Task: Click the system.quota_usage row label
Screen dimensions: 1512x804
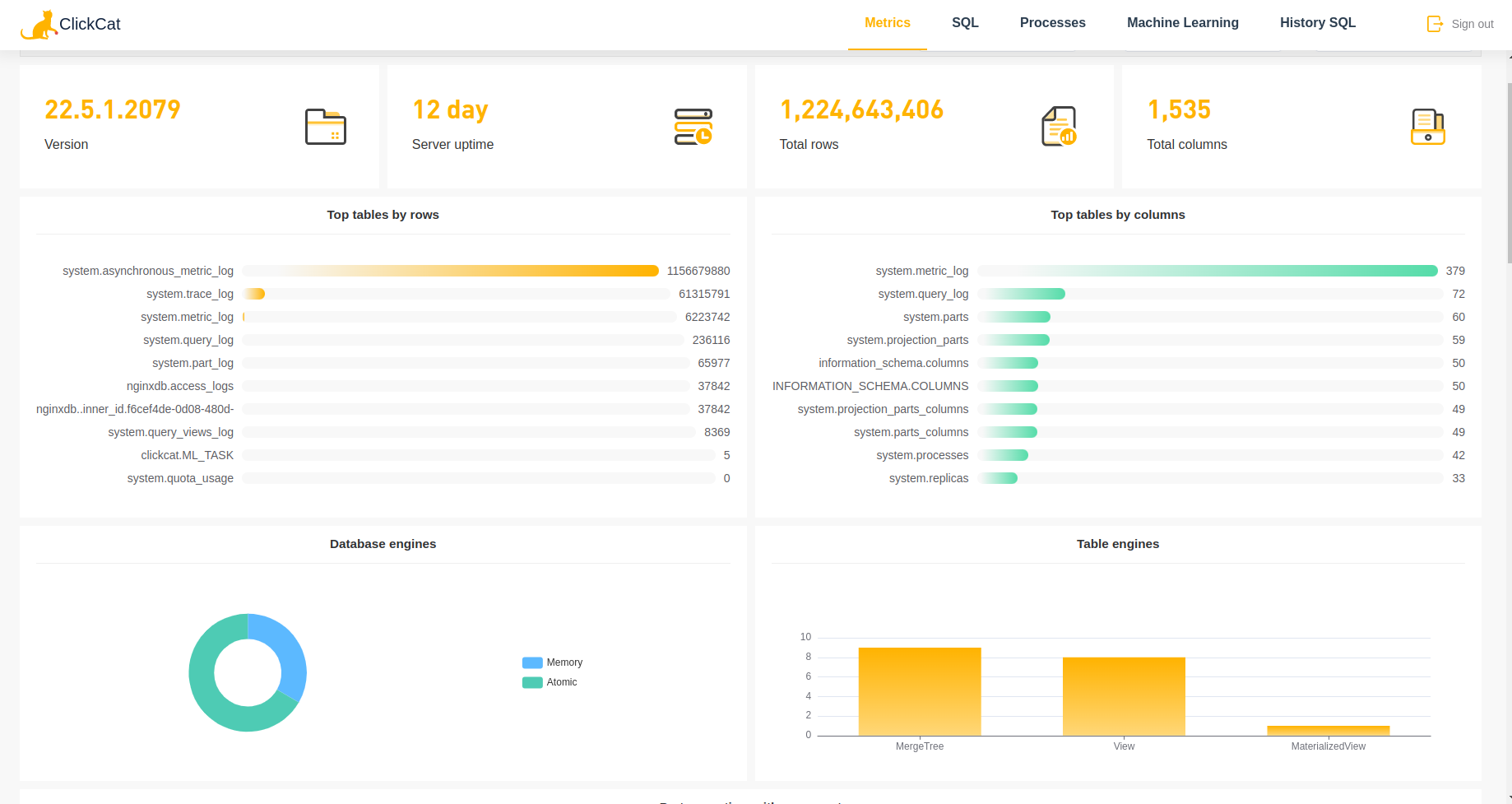Action: coord(180,478)
